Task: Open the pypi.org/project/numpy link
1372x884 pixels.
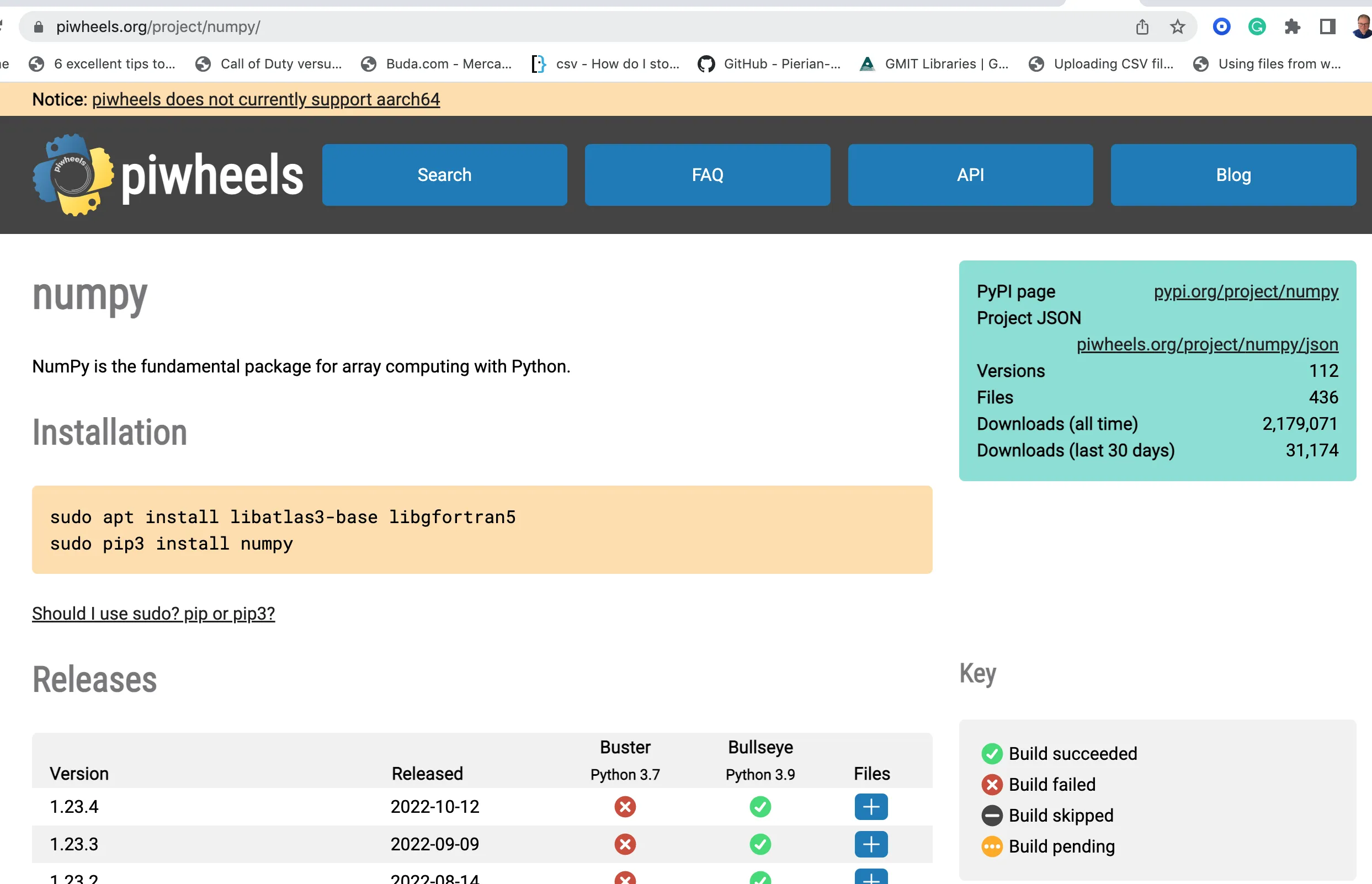Action: [x=1246, y=291]
